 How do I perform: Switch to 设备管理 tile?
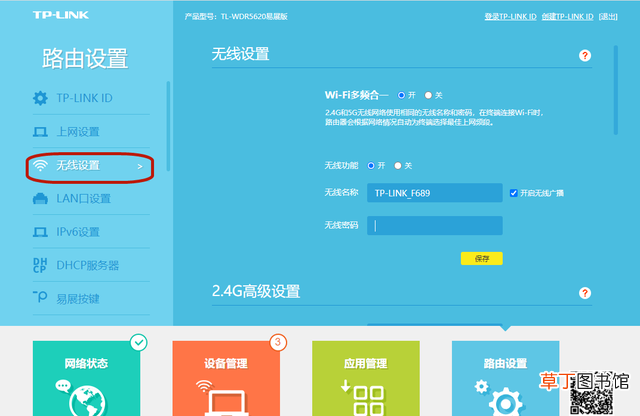point(226,378)
